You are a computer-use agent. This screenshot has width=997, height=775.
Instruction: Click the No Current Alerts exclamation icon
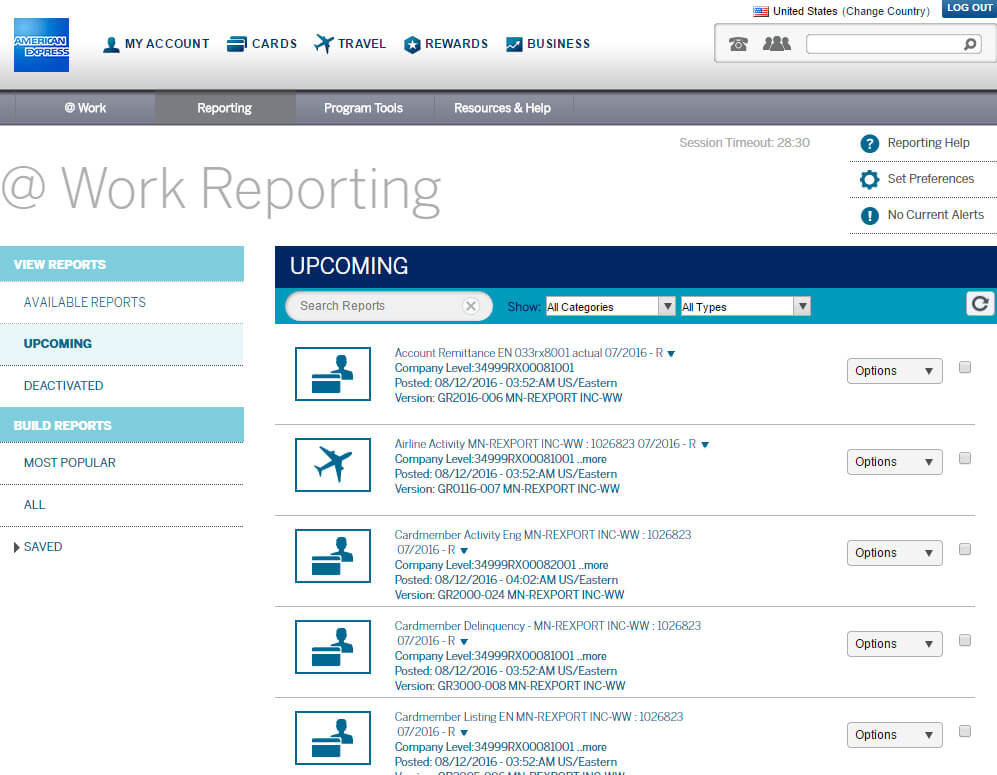(x=869, y=214)
